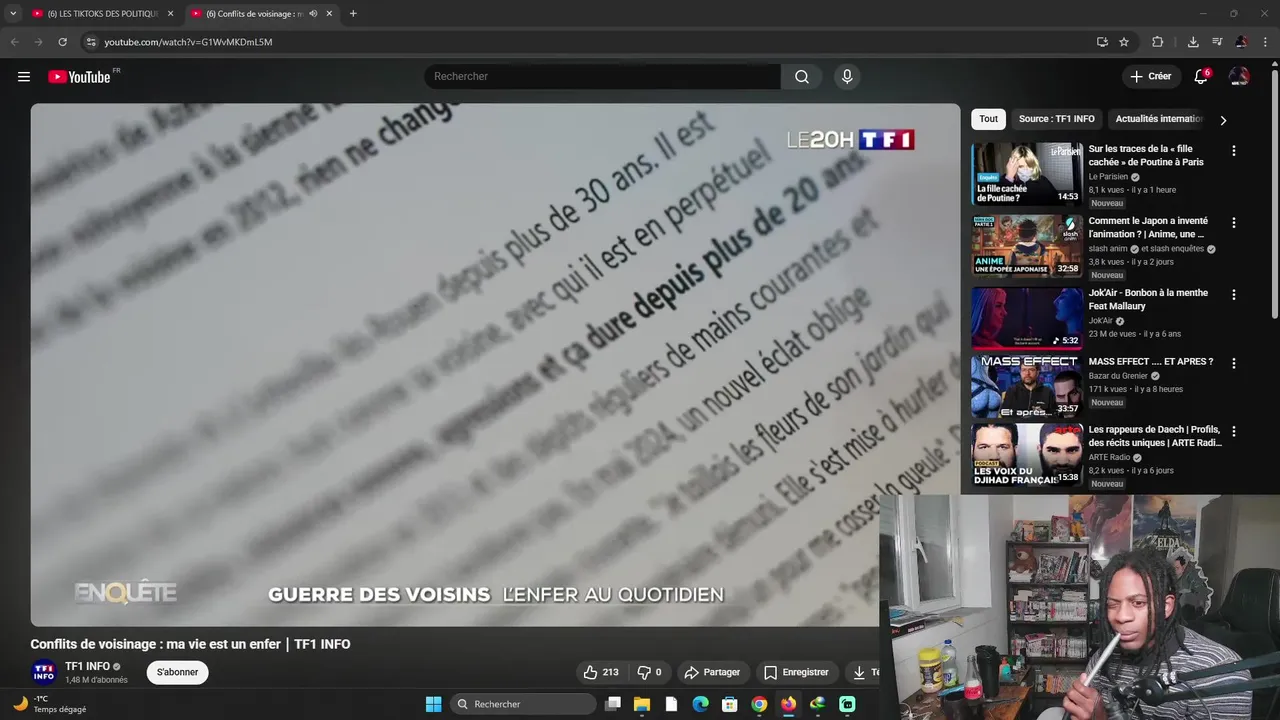Select the Conflits de voisinage tab

click(255, 14)
